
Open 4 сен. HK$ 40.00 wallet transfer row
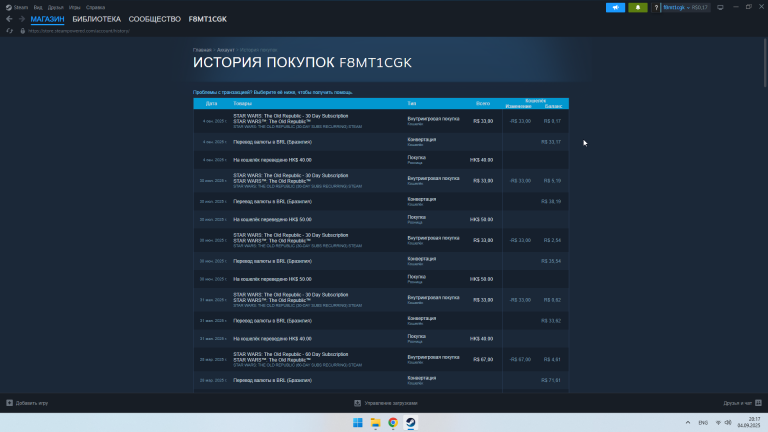pos(381,160)
